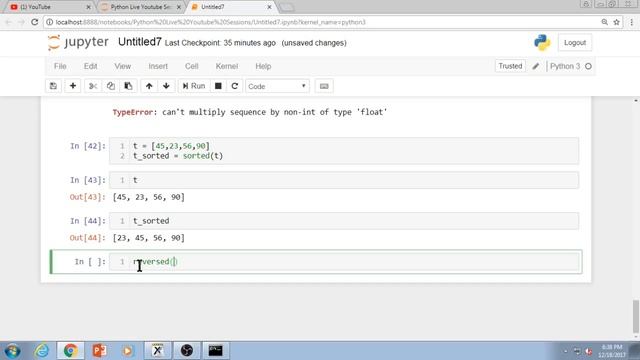Click the In [42]: prompt label

point(88,146)
